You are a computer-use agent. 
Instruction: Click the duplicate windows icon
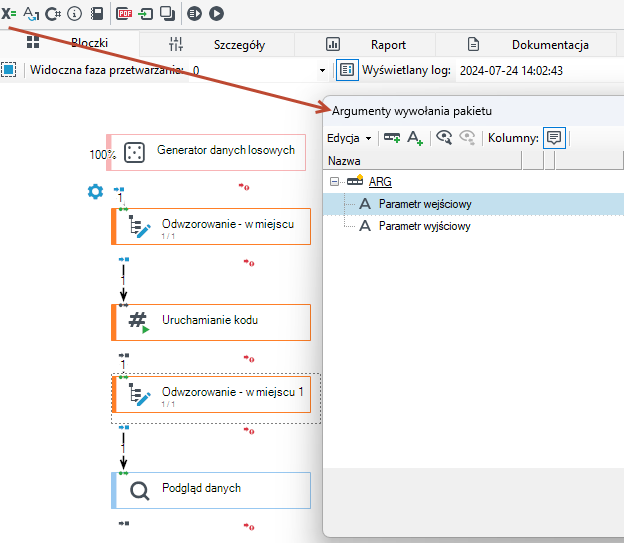[x=168, y=14]
